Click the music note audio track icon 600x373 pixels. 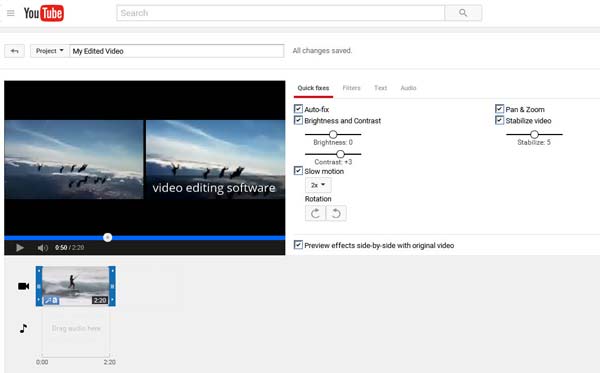[23, 328]
